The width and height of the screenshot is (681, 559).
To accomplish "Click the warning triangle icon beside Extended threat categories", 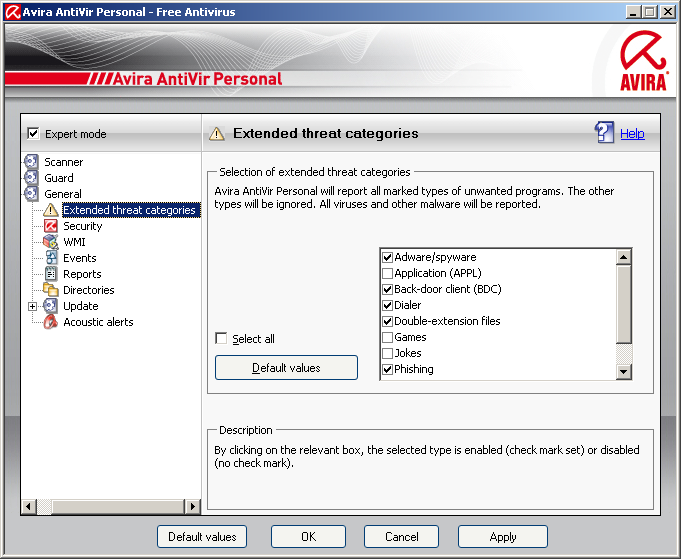I will 50,210.
